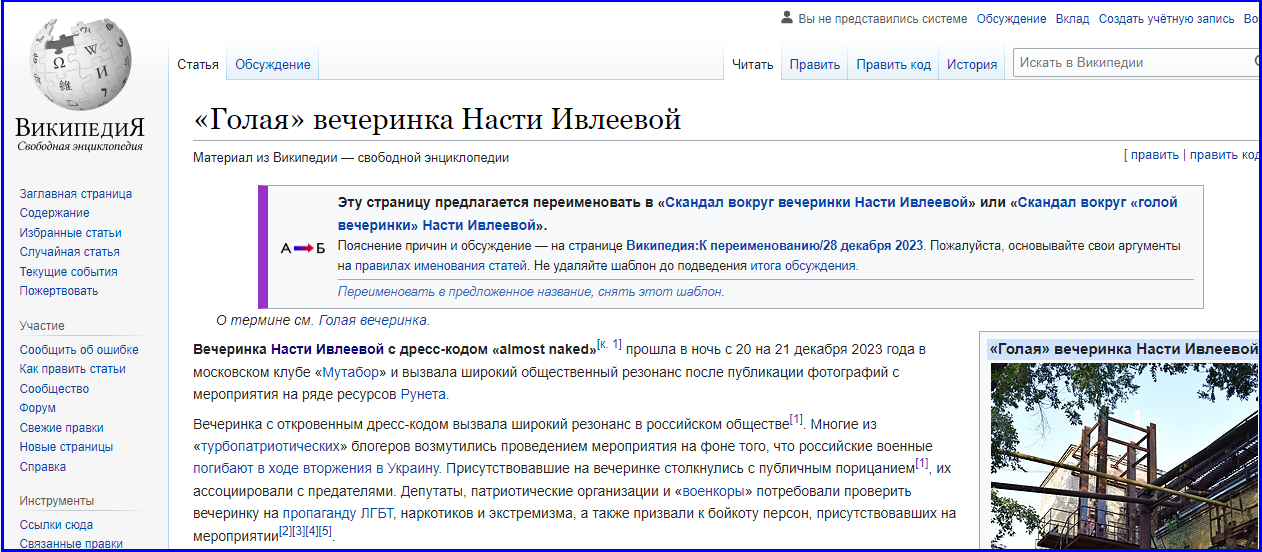Select the Читать tab
The height and width of the screenshot is (552, 1262).
tap(753, 64)
